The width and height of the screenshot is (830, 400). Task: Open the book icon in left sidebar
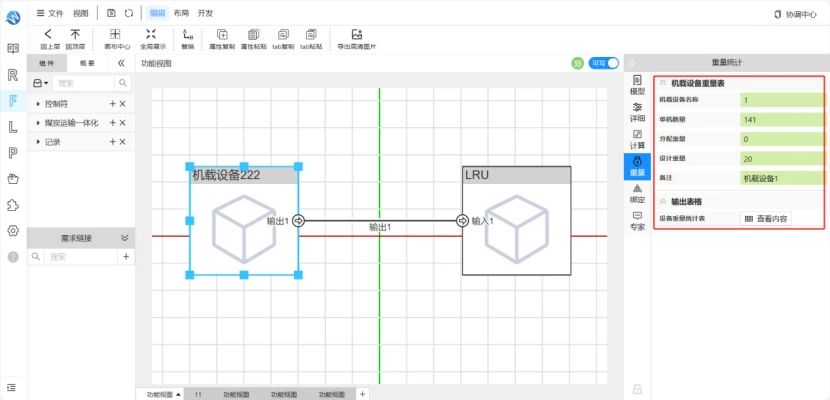(x=13, y=49)
